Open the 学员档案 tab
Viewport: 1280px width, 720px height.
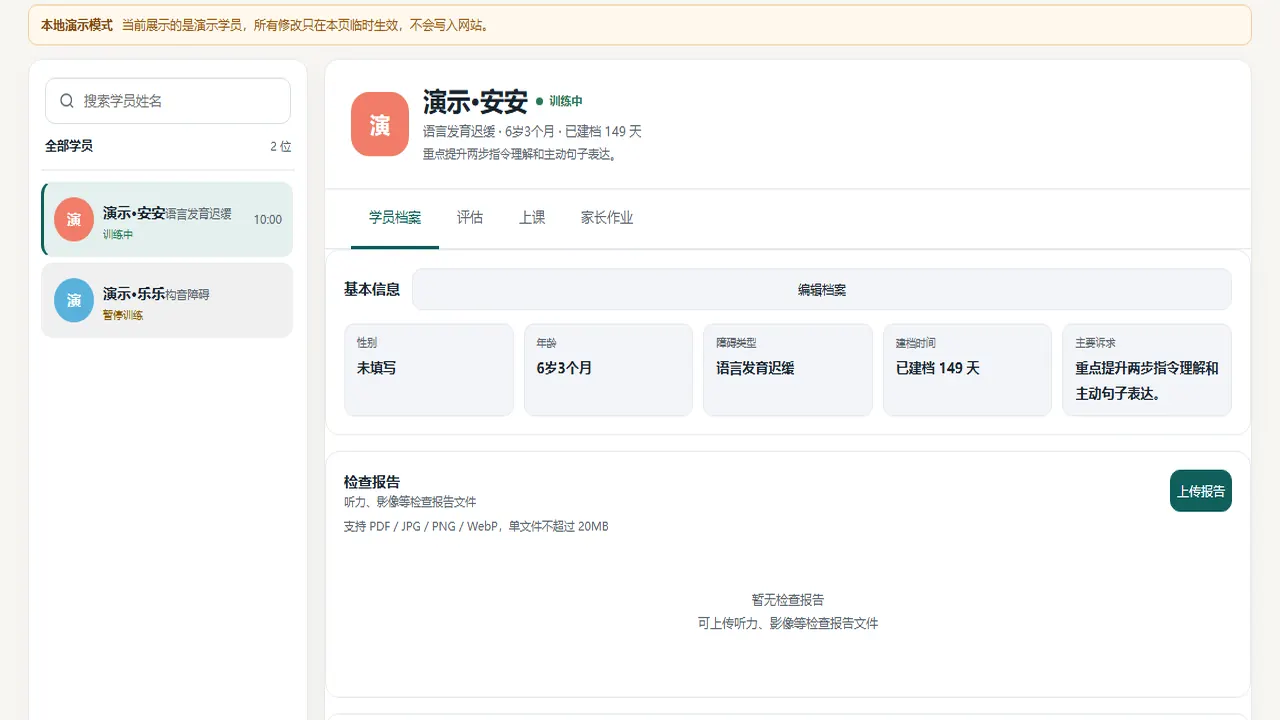coord(395,217)
